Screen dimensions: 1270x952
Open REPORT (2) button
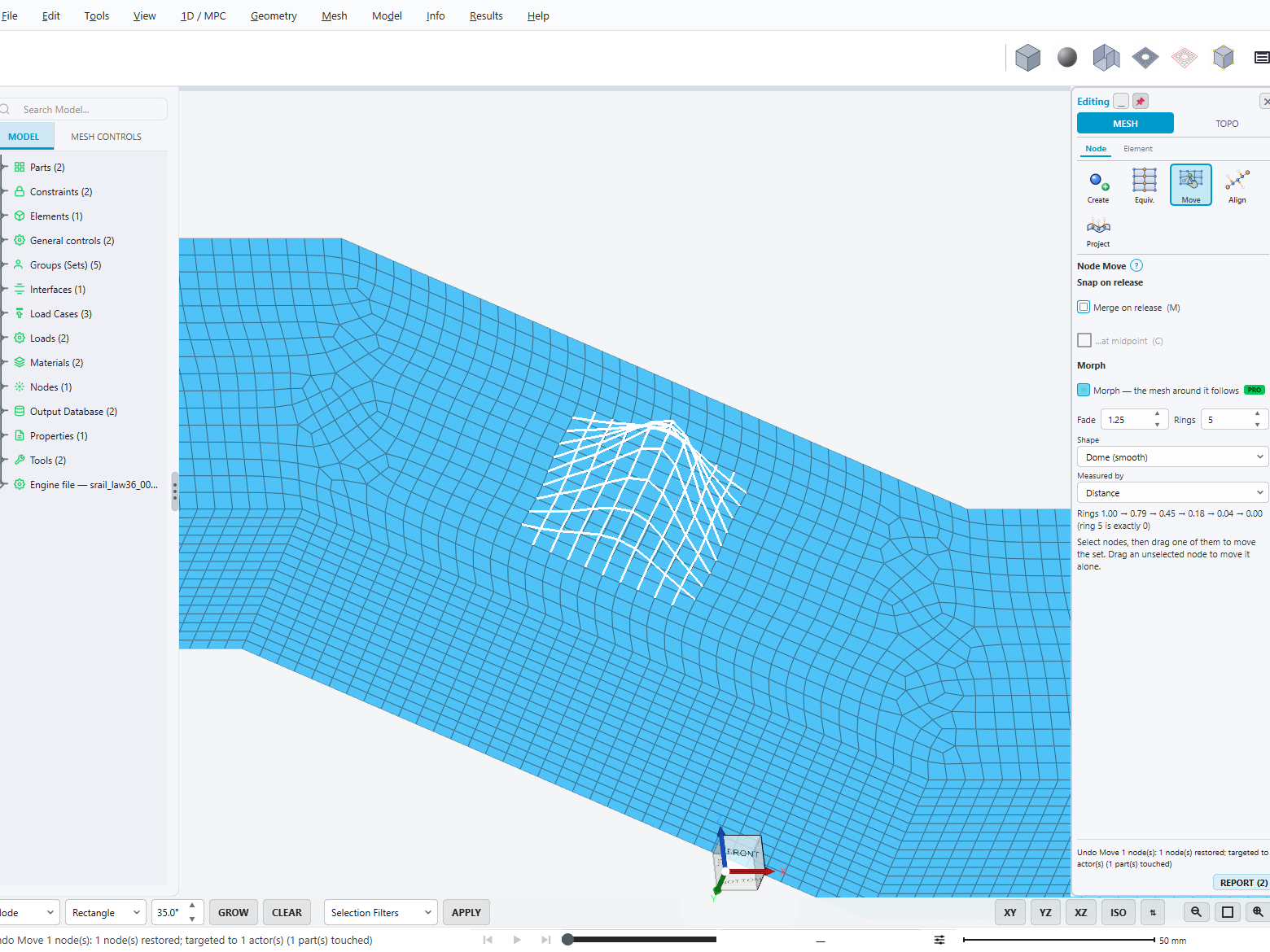1242,883
